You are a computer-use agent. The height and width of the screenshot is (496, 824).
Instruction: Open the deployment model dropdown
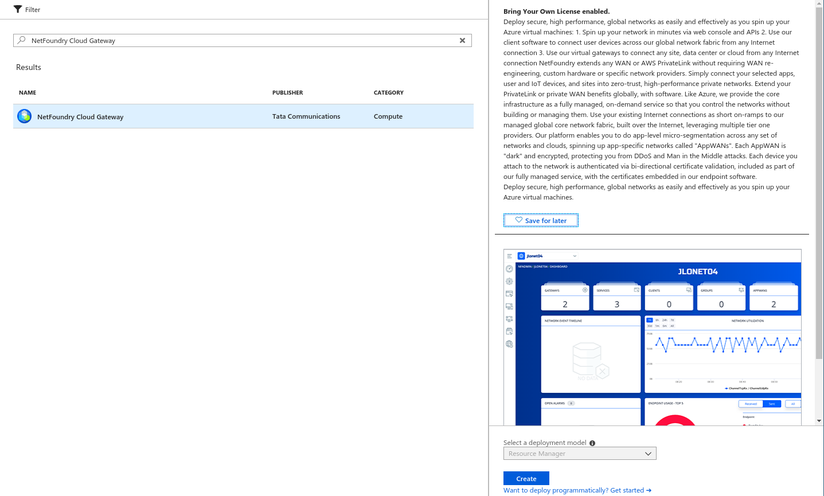(x=580, y=453)
